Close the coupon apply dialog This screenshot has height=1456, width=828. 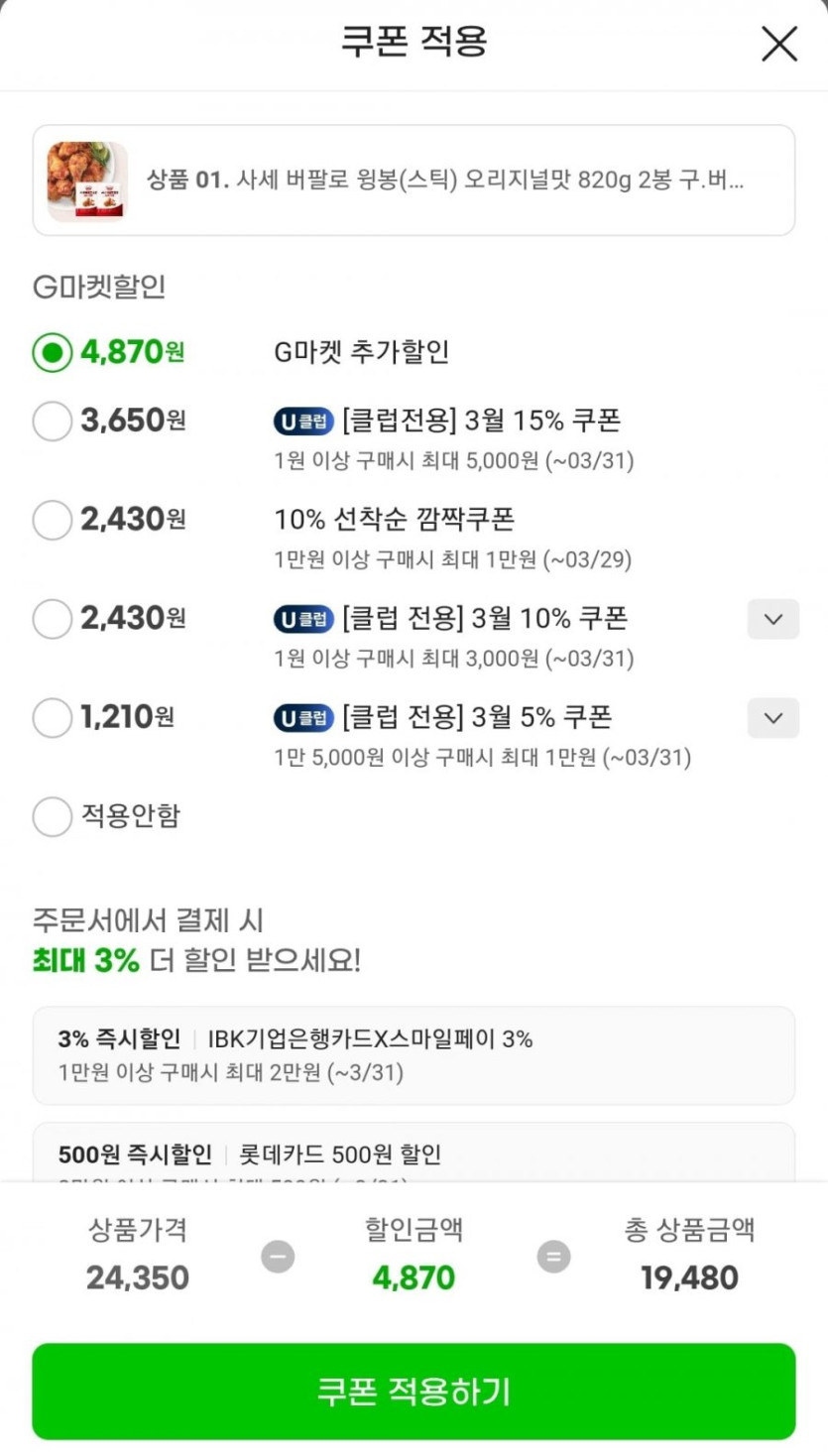click(x=778, y=44)
